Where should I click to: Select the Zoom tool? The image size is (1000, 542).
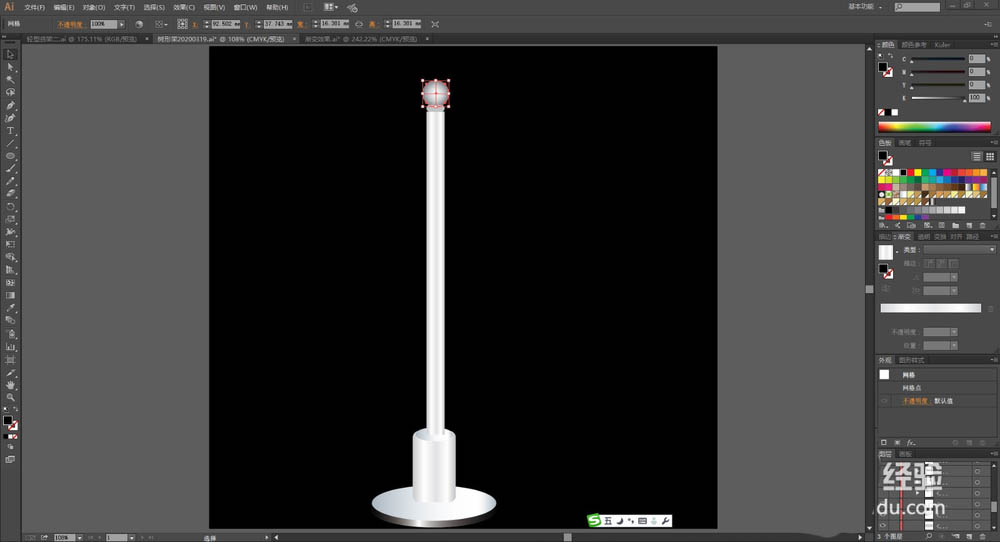10,397
